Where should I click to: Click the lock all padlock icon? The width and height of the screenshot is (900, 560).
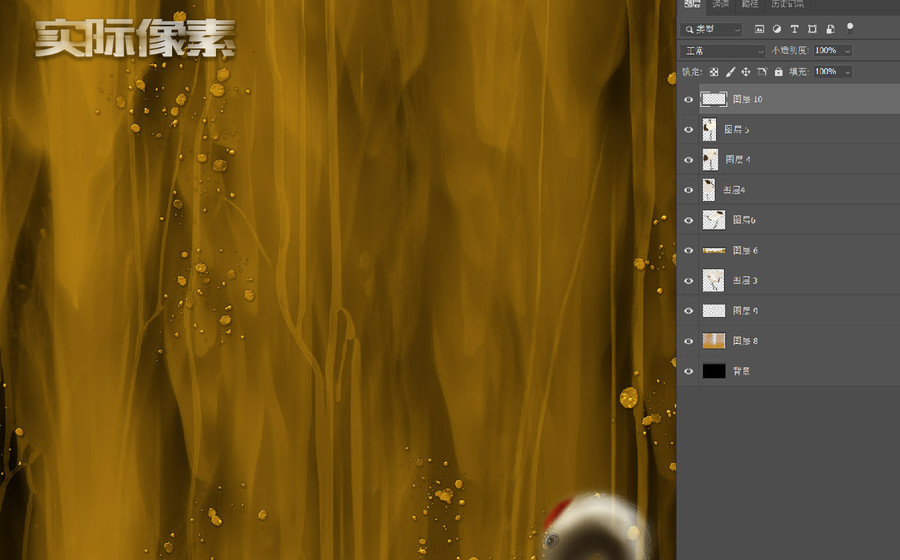778,72
